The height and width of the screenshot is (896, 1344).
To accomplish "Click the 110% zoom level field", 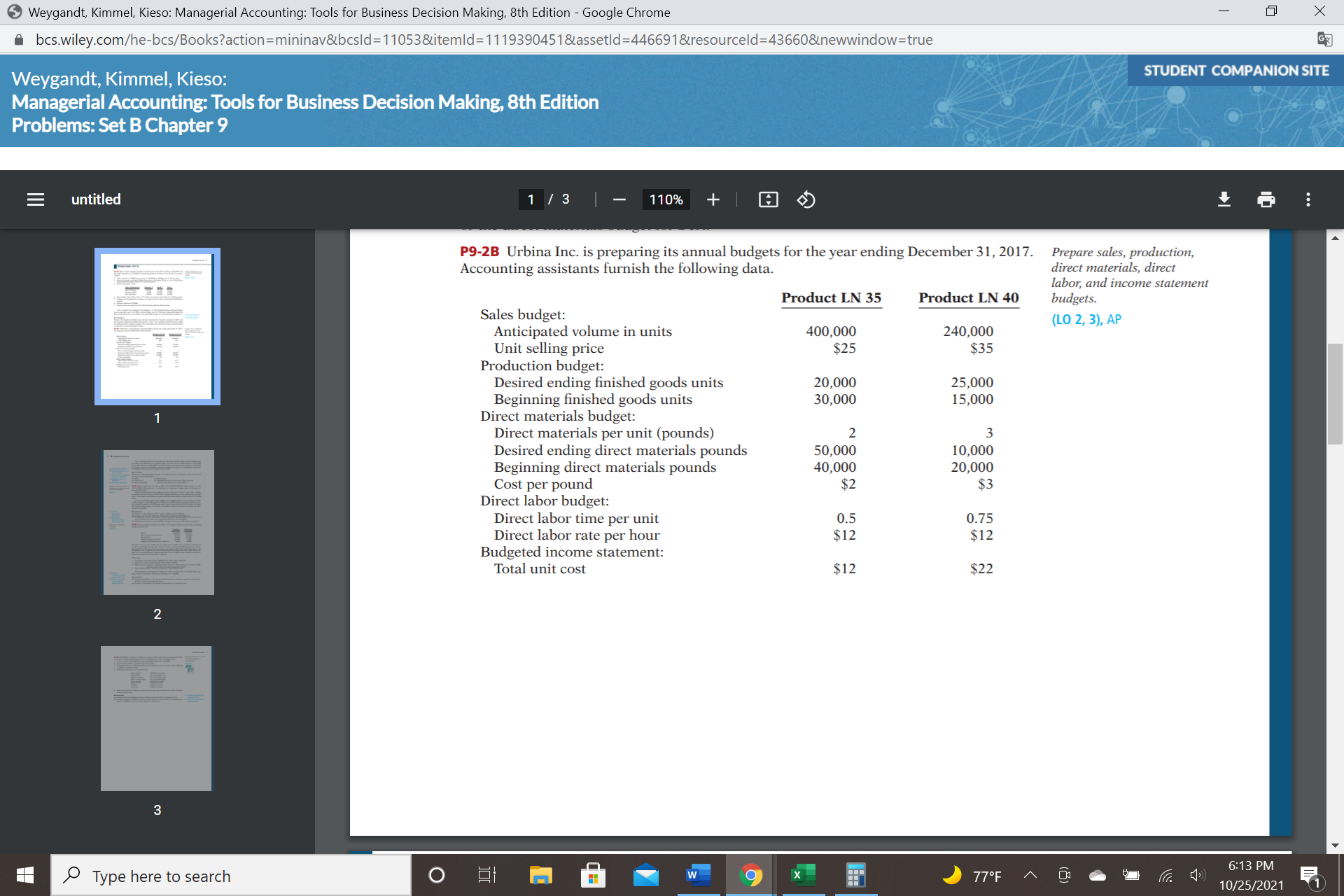I will coord(666,199).
